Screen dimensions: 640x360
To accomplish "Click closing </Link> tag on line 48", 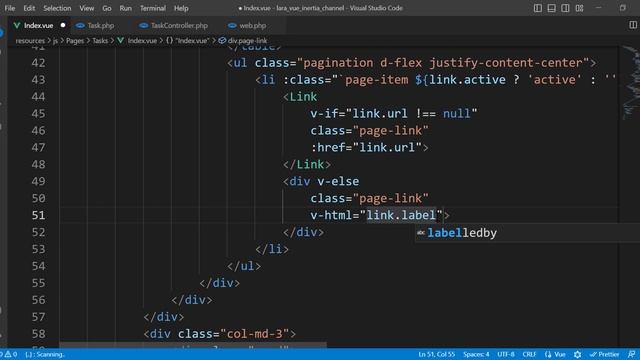I will pyautogui.click(x=307, y=164).
